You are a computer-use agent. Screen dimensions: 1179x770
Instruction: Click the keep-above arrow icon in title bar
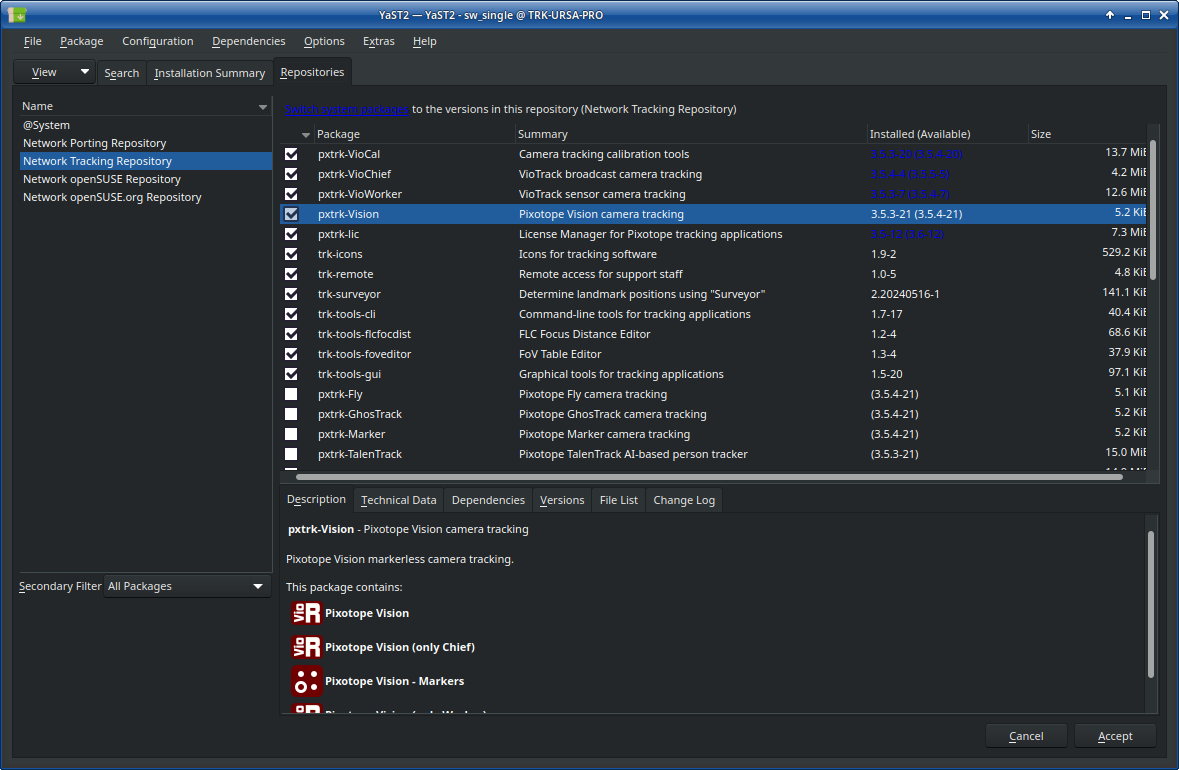click(1110, 15)
